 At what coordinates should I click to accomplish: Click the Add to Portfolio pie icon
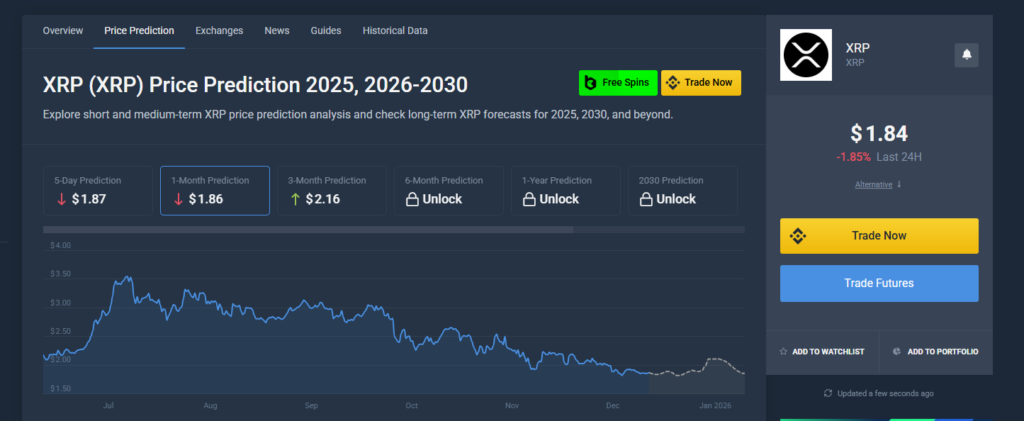coord(897,352)
